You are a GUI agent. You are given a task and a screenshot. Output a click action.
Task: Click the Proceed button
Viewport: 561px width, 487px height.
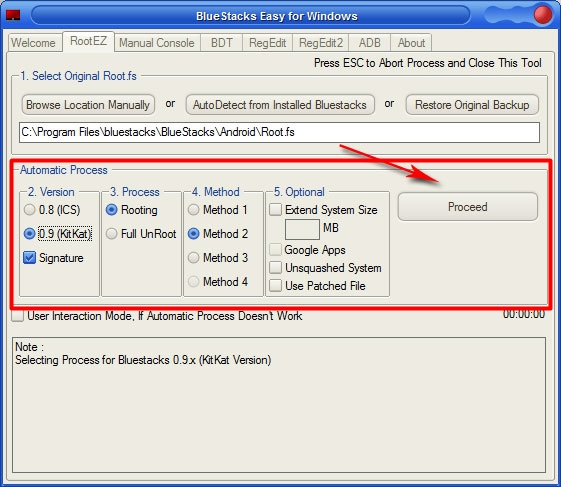(x=468, y=207)
